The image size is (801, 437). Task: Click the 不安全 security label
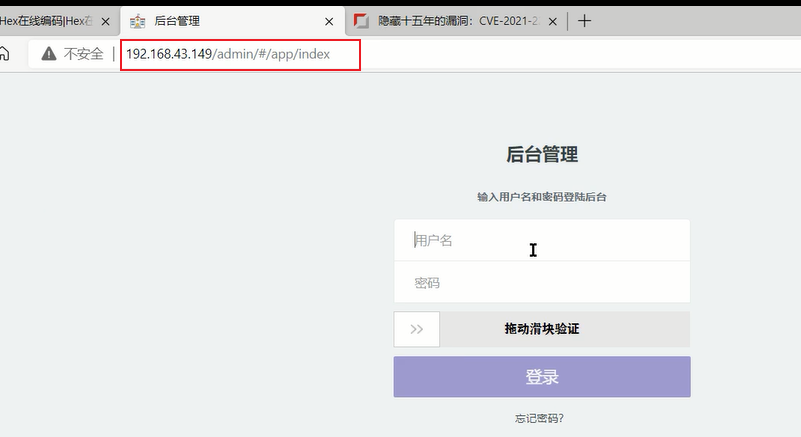coord(83,54)
